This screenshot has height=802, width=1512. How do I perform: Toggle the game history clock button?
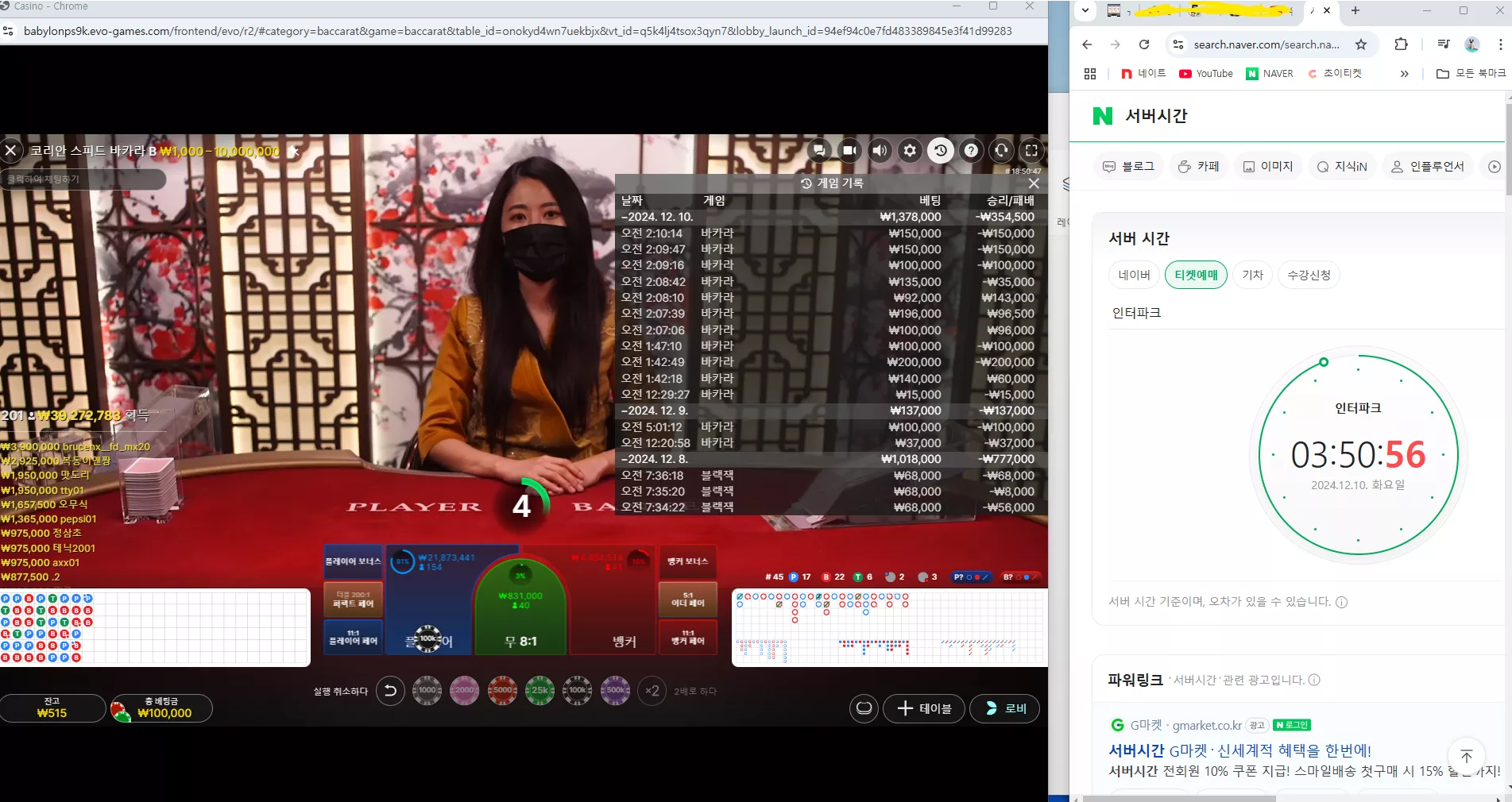click(x=941, y=150)
